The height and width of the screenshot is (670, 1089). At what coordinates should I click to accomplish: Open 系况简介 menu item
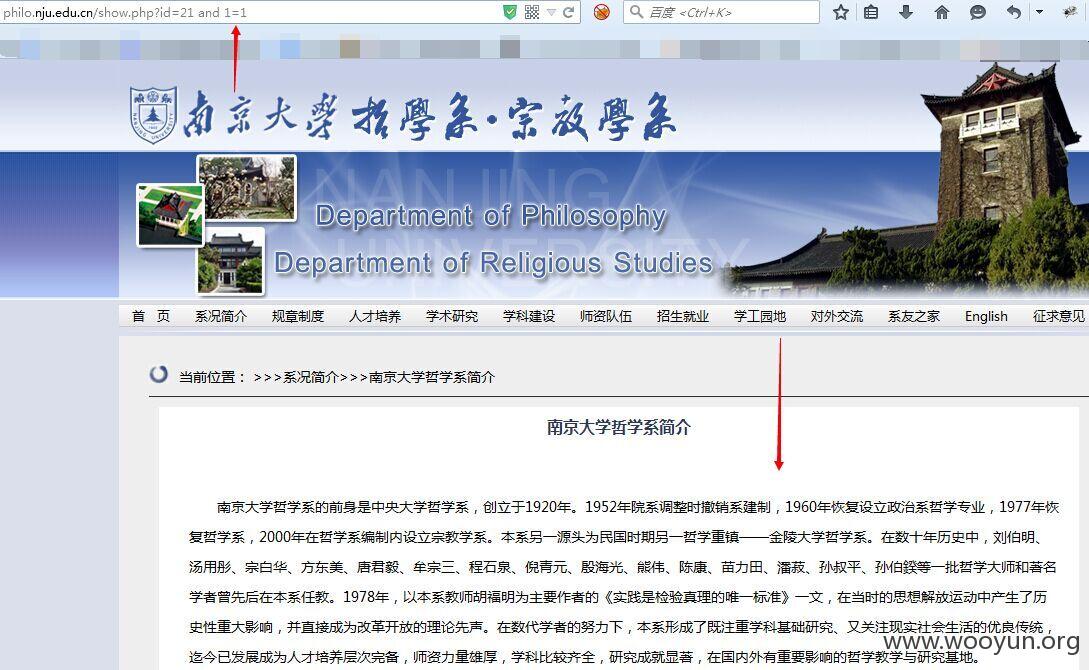(x=221, y=317)
